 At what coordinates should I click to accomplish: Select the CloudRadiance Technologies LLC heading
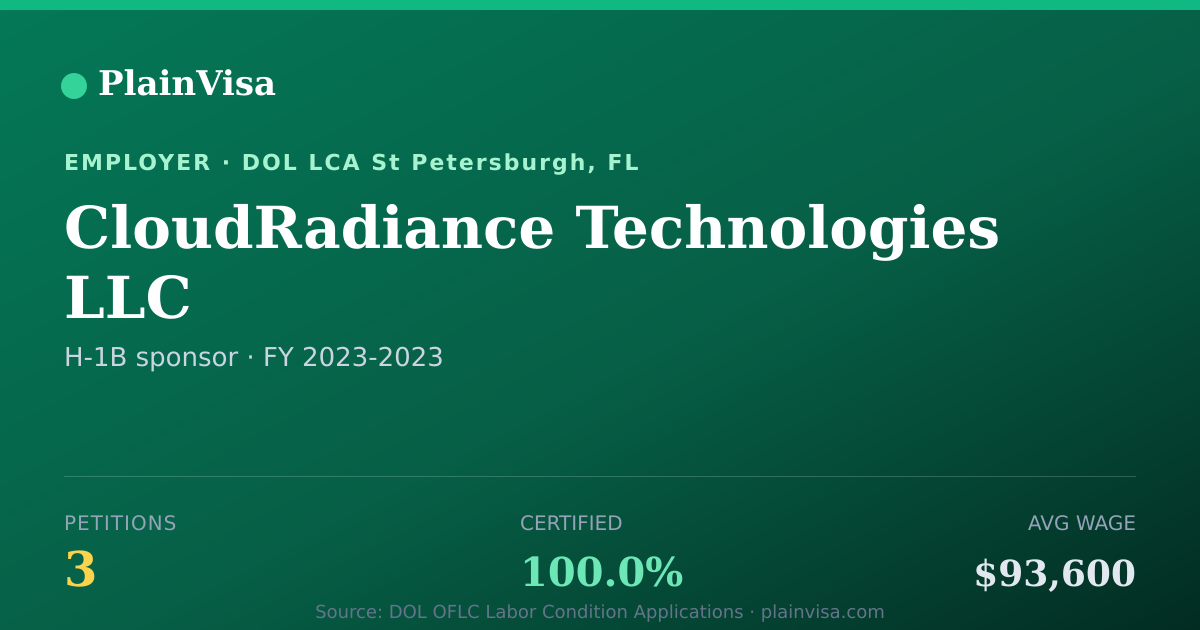531,263
